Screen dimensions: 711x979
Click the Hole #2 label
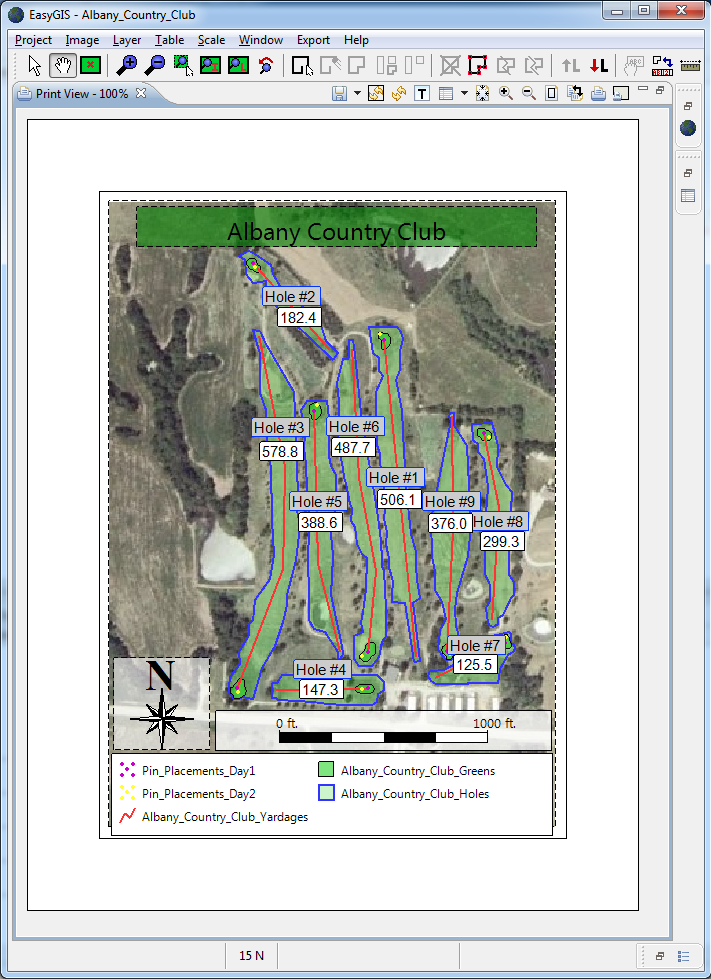292,297
